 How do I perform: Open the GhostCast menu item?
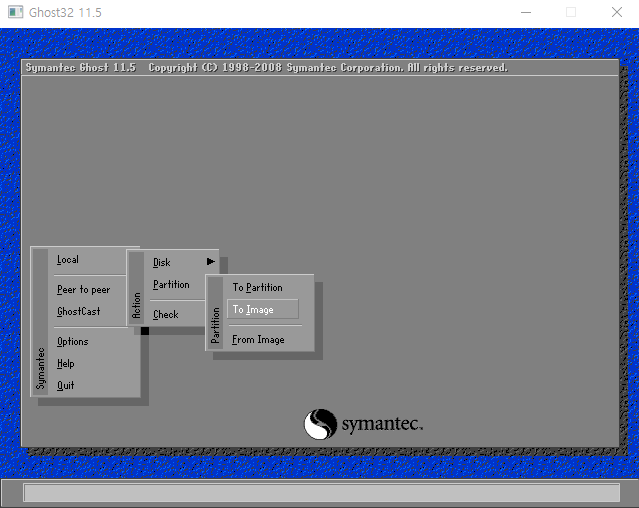tap(79, 312)
